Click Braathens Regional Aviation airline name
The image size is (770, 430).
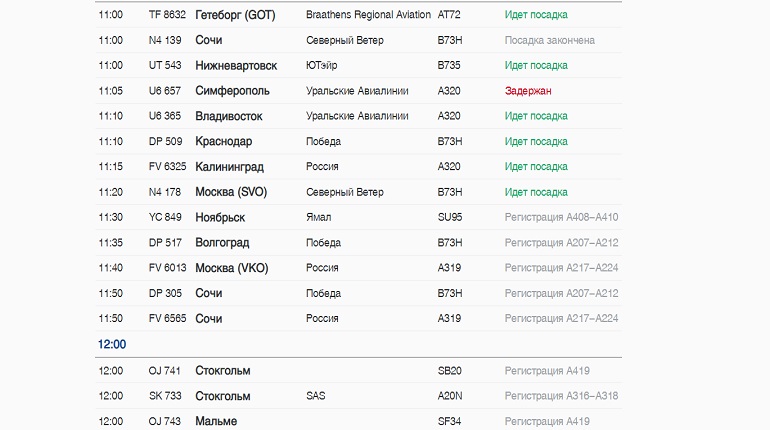(x=368, y=15)
